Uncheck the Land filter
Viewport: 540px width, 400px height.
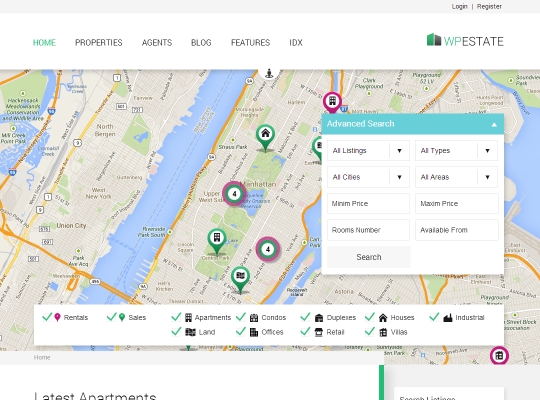pyautogui.click(x=176, y=331)
